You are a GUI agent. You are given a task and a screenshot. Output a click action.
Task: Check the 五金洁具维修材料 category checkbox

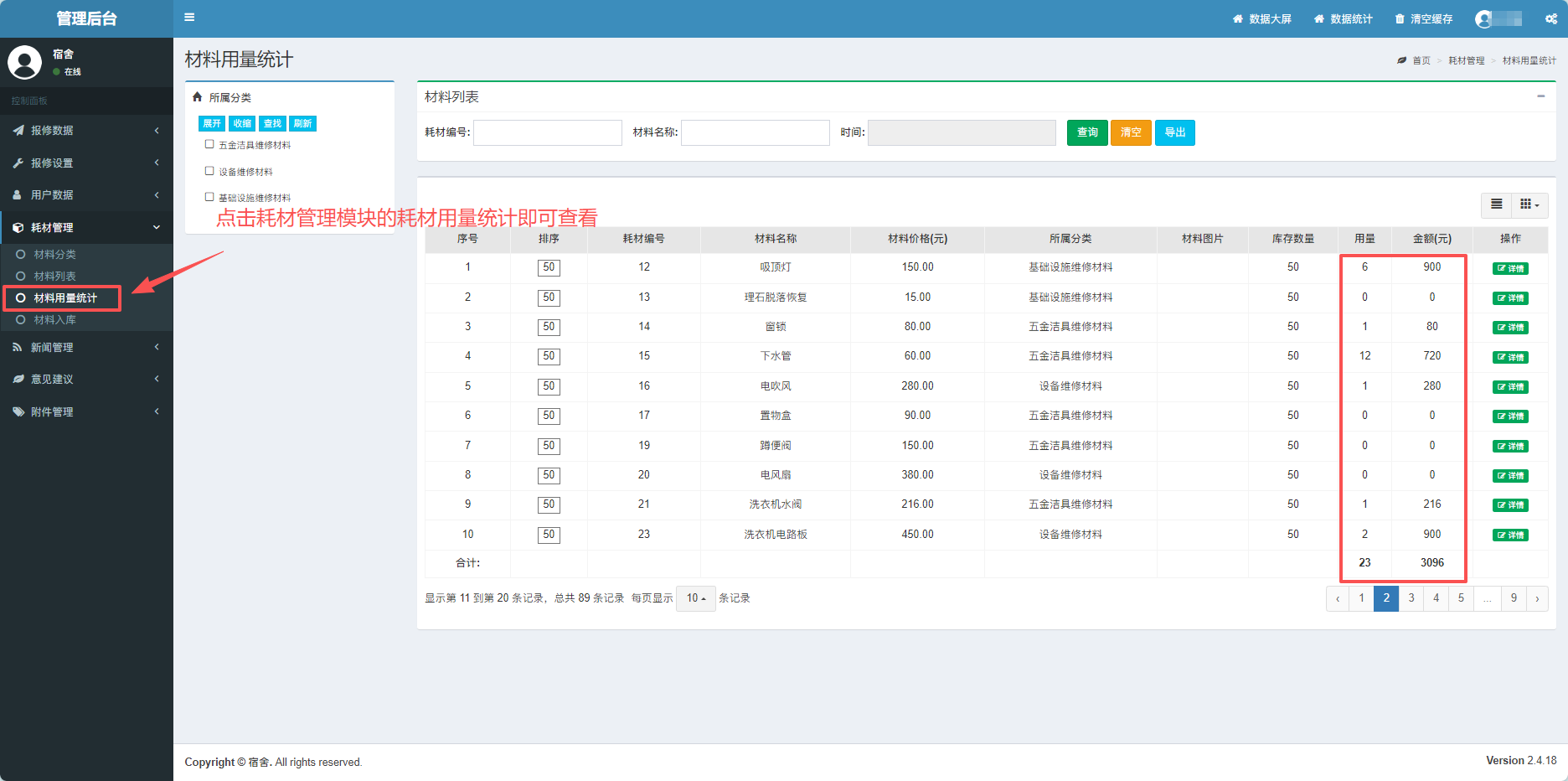(x=209, y=144)
